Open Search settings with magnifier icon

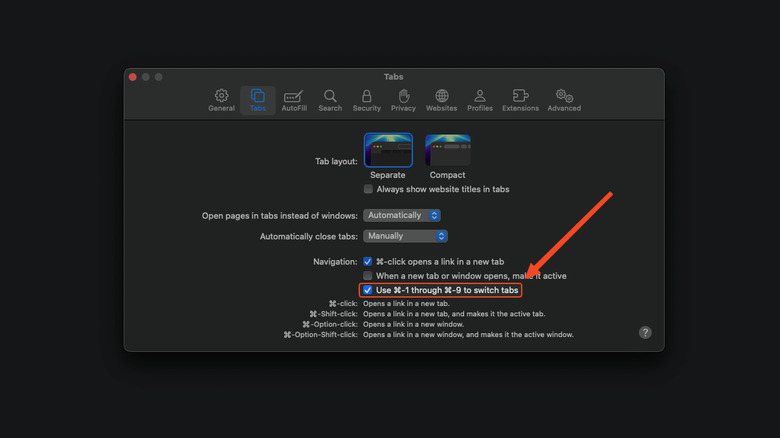click(330, 99)
